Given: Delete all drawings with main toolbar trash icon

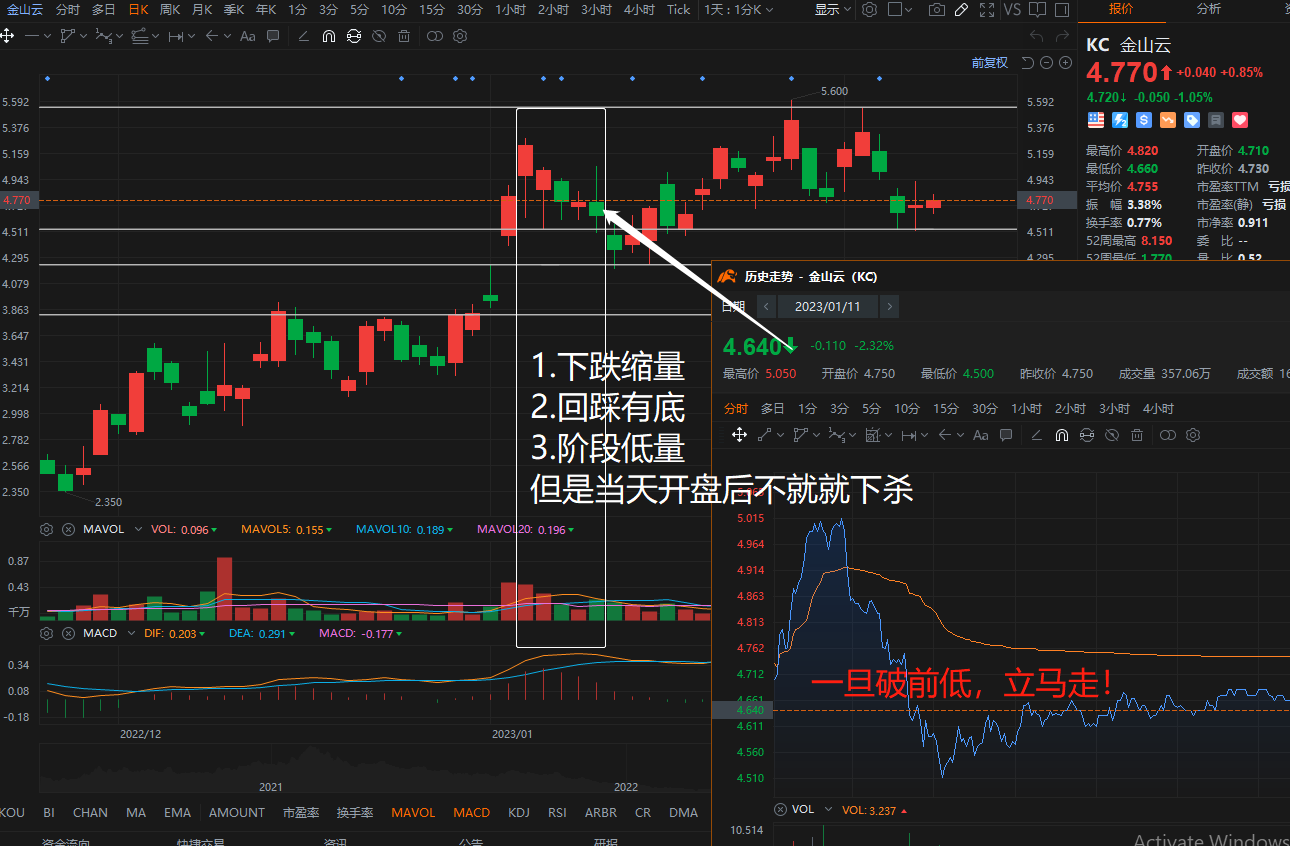Looking at the screenshot, I should pos(404,36).
